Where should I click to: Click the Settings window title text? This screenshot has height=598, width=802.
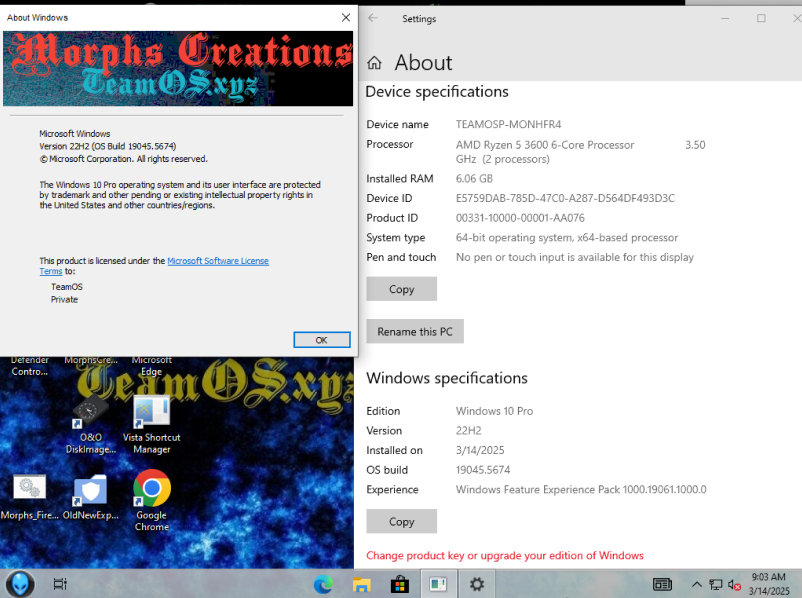(419, 19)
